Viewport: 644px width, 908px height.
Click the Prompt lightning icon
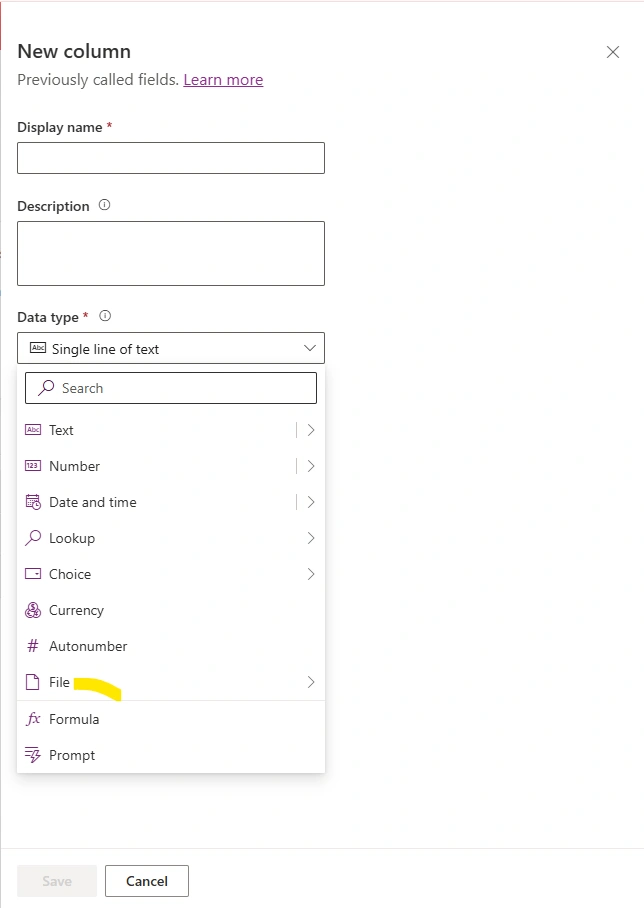click(x=33, y=755)
